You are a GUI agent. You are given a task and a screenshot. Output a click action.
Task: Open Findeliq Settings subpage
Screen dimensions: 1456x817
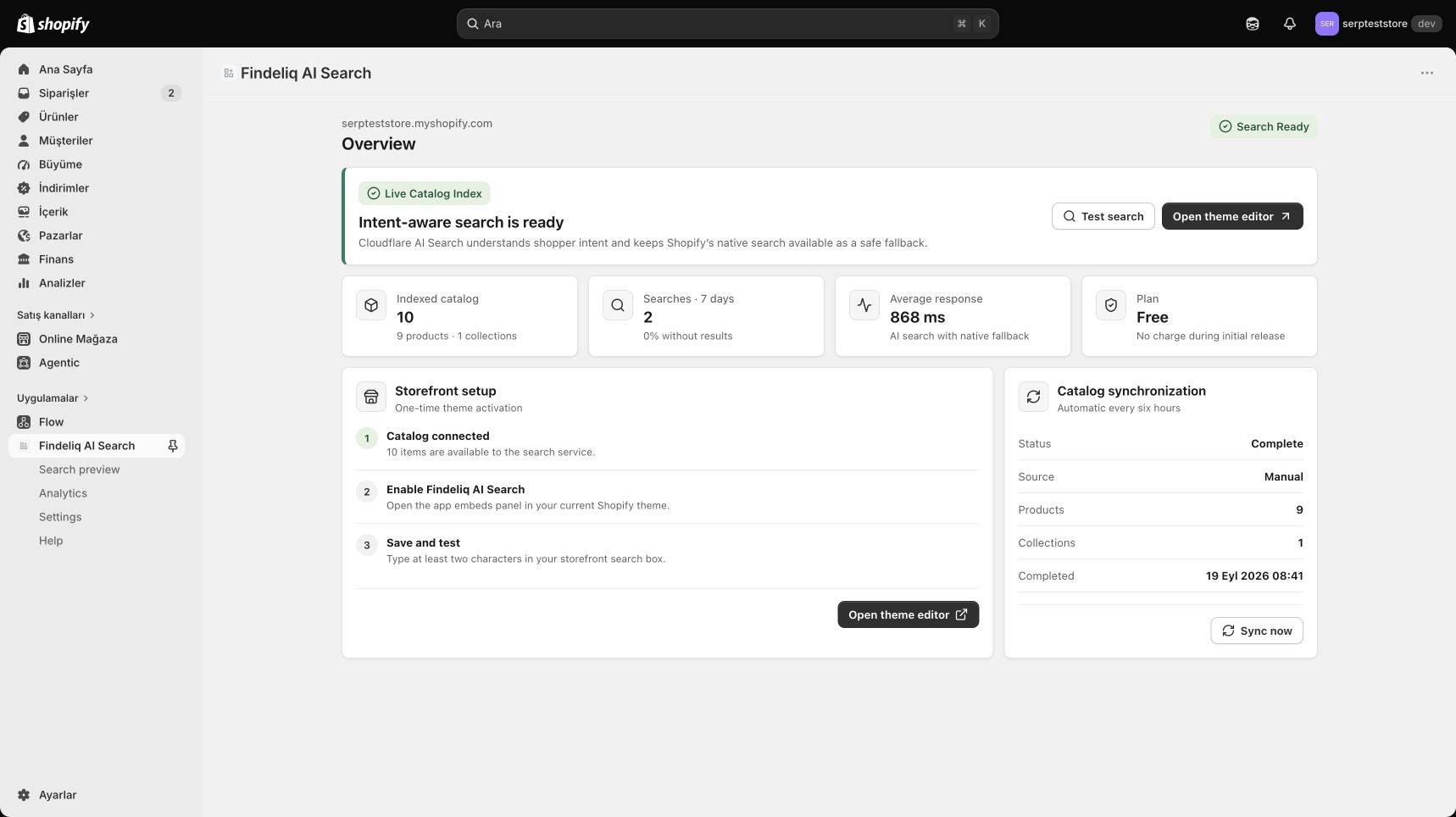(60, 517)
